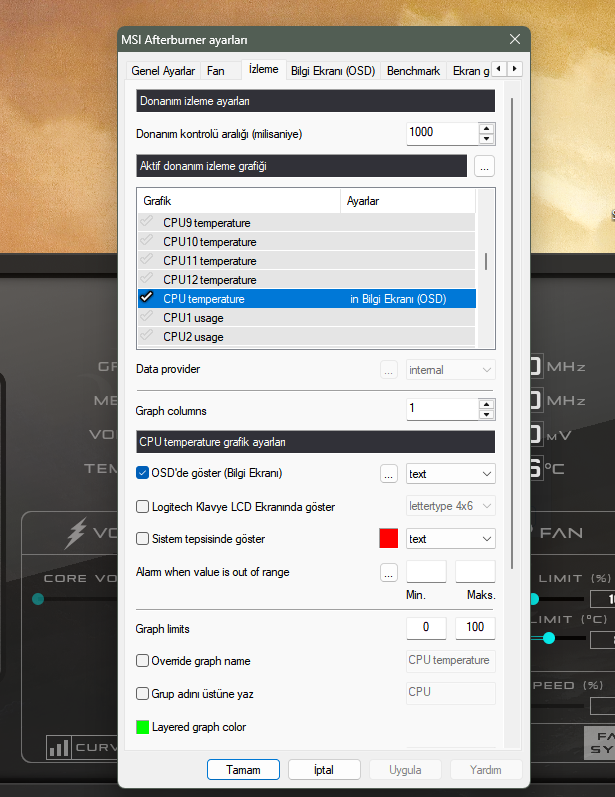Select the İzleme tab
The height and width of the screenshot is (797, 615).
(263, 69)
